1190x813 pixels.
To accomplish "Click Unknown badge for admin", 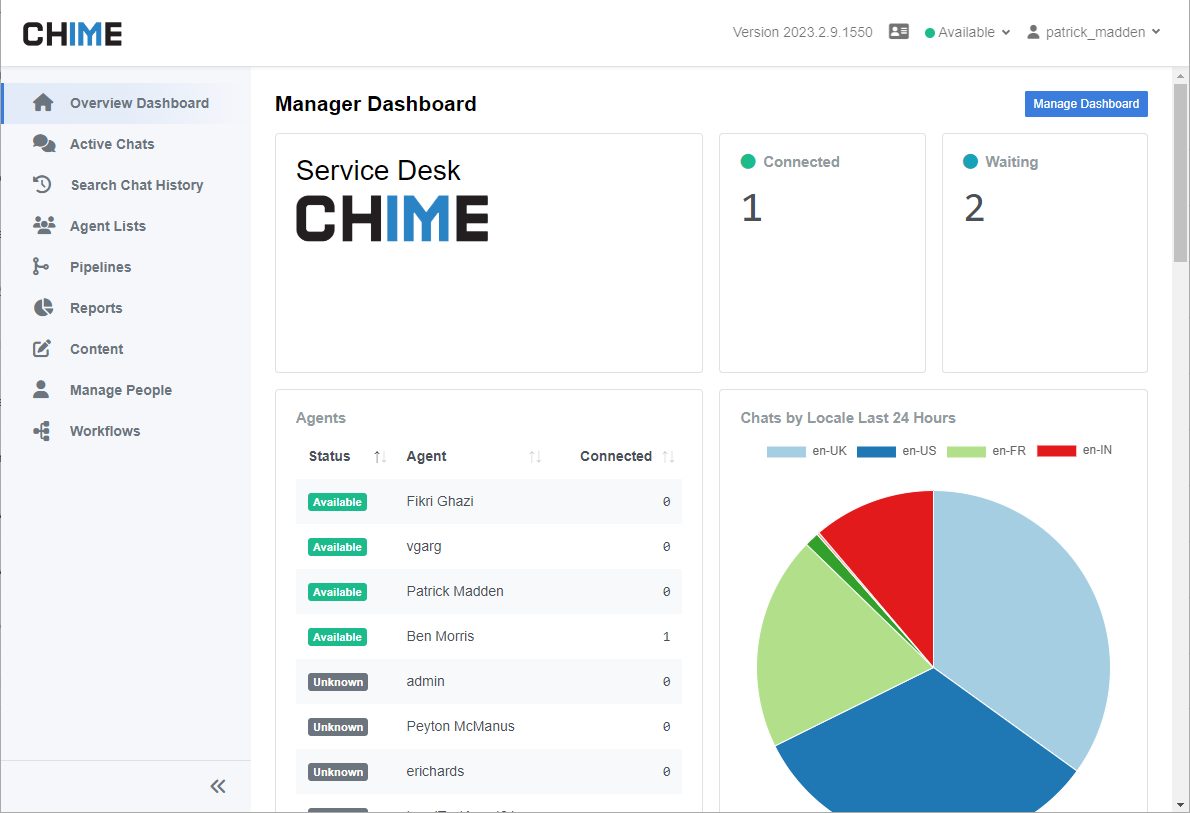I will [338, 682].
